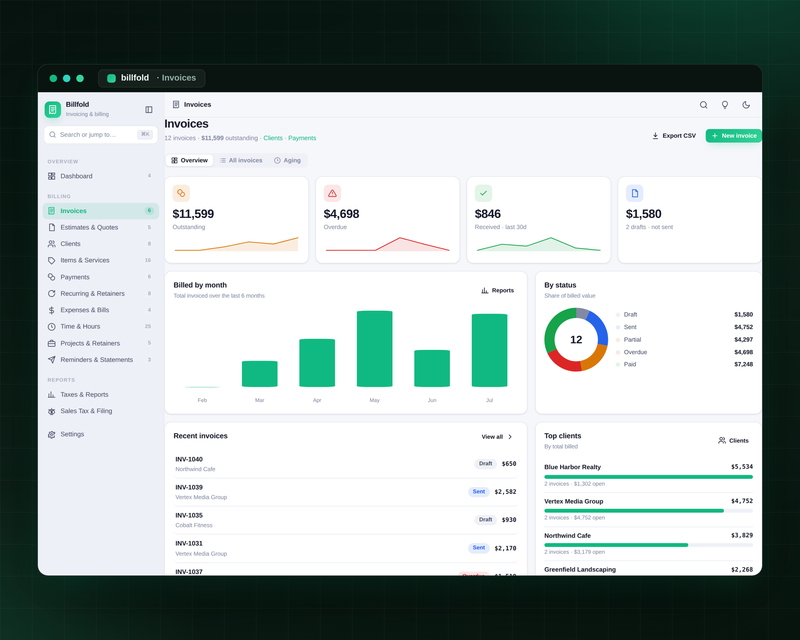The width and height of the screenshot is (800, 640).
Task: Click the billfold · Invoices window tab
Action: (152, 78)
